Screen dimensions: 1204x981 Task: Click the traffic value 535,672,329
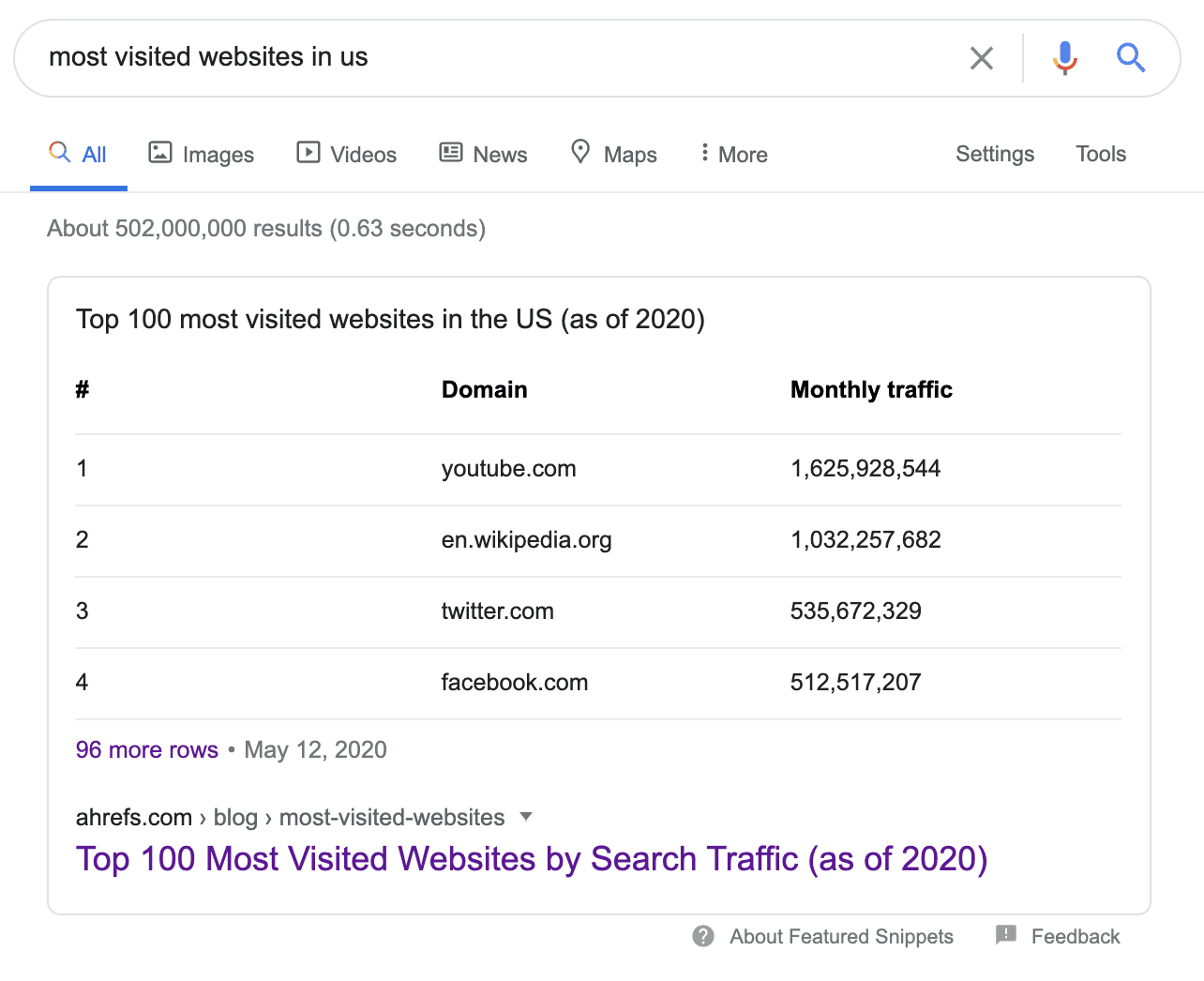click(856, 611)
